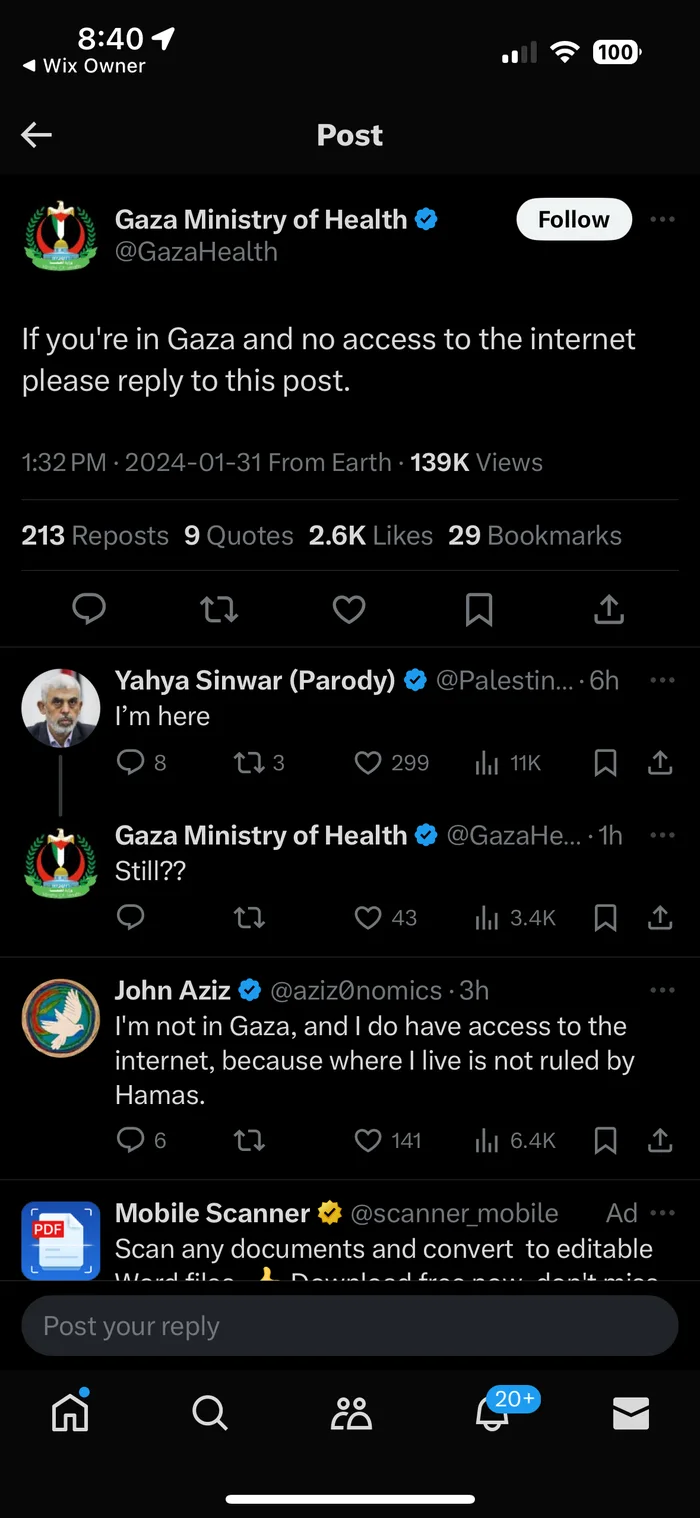
Task: Open Notifications bell with 20+ badge
Action: [x=492, y=1412]
